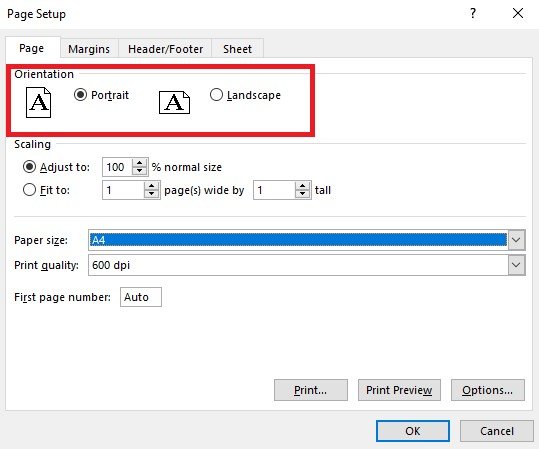The height and width of the screenshot is (449, 539).
Task: Switch to the Sheet tab
Action: tap(238, 49)
